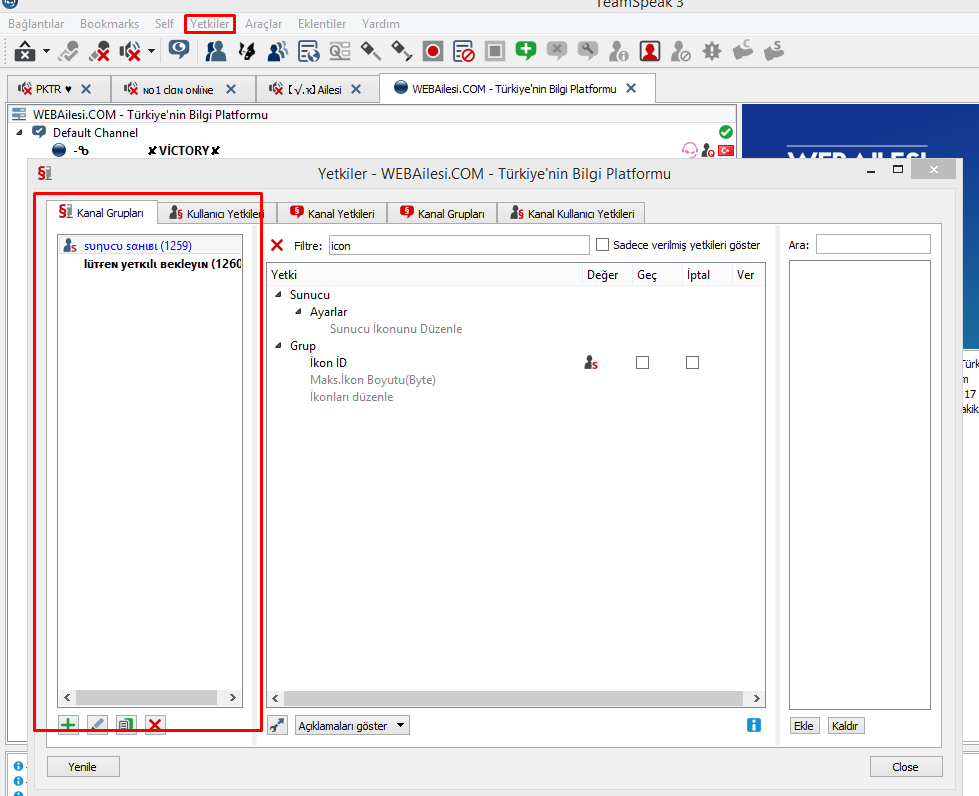Viewport: 979px width, 796px height.
Task: Open server list icon with globe
Action: pos(308,51)
